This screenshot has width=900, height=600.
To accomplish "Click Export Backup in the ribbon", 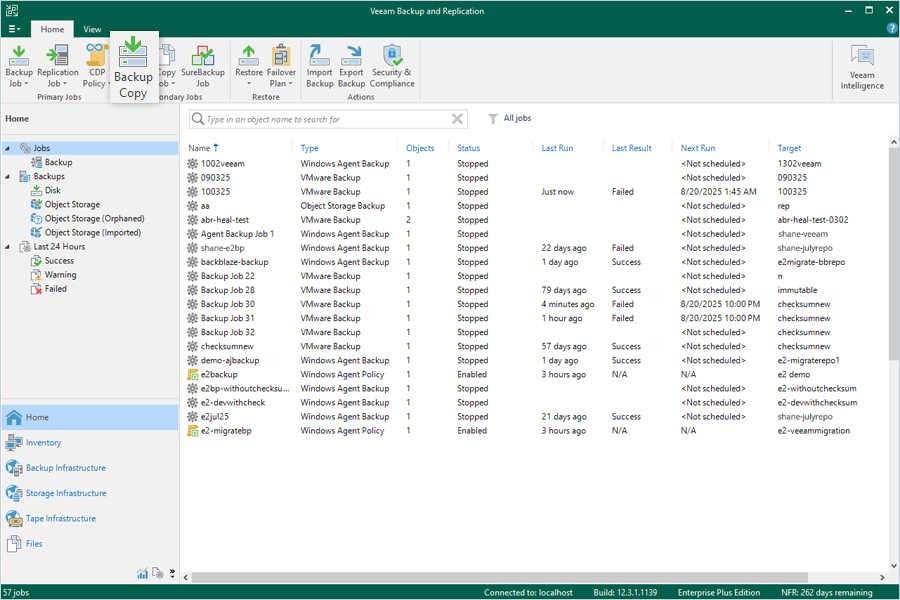I will (351, 66).
